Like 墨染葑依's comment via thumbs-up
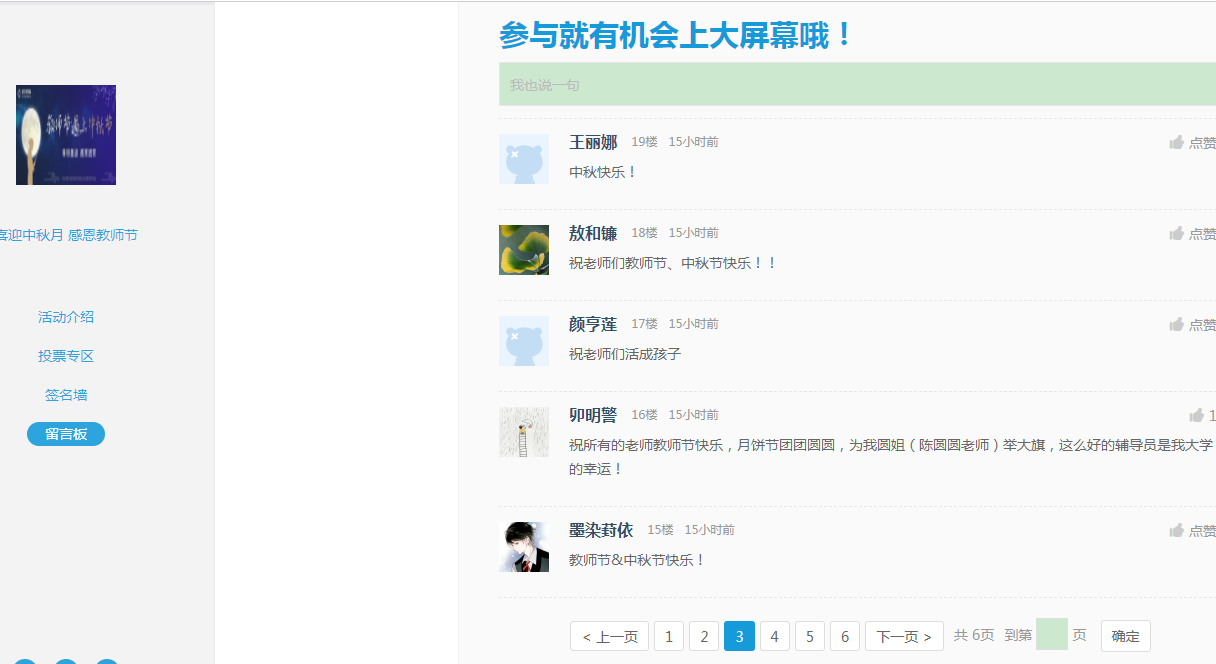The height and width of the screenshot is (664, 1216). click(1177, 531)
